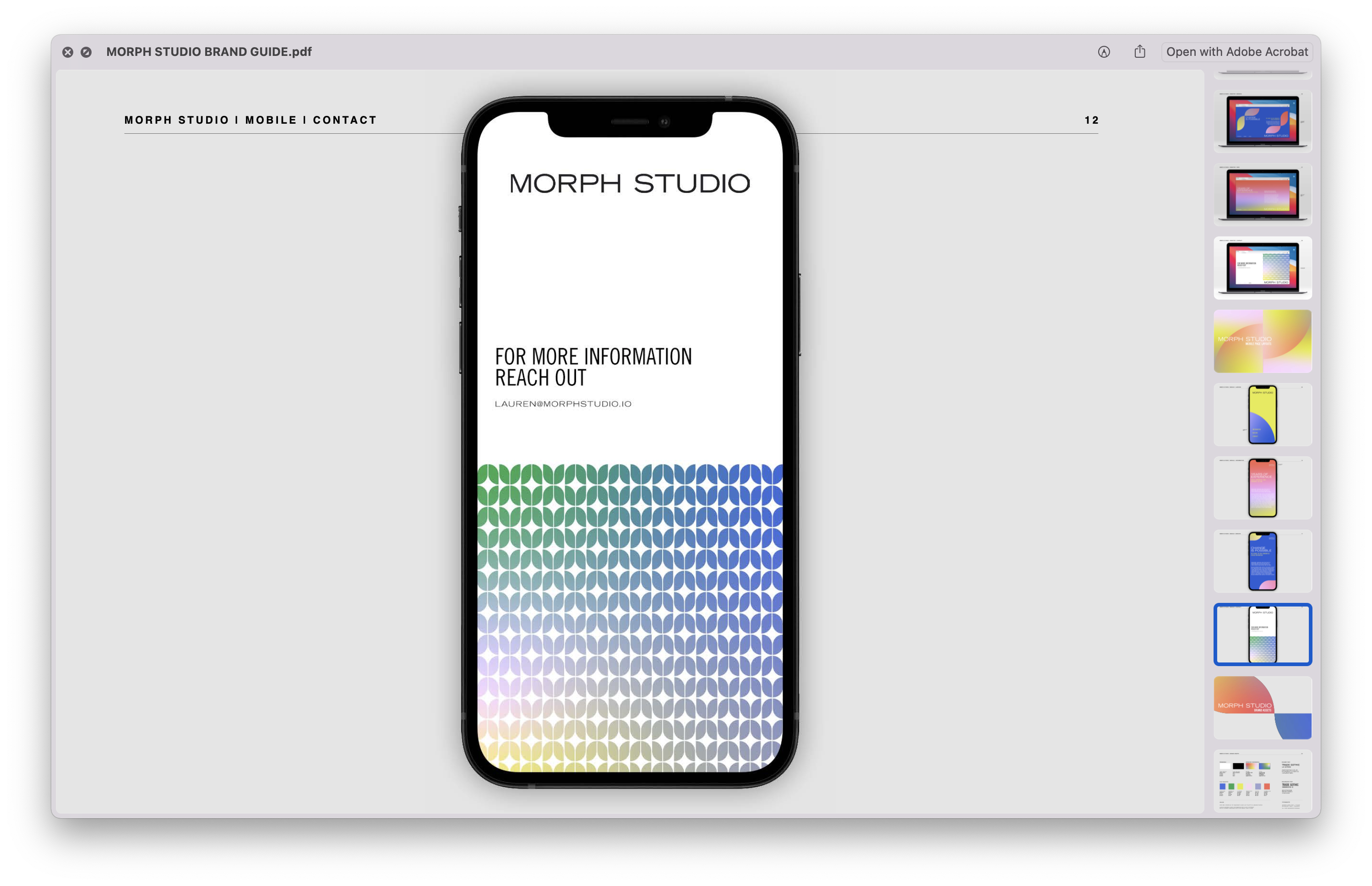Close the Quick Look preview window
The height and width of the screenshot is (886, 1372).
[x=67, y=52]
